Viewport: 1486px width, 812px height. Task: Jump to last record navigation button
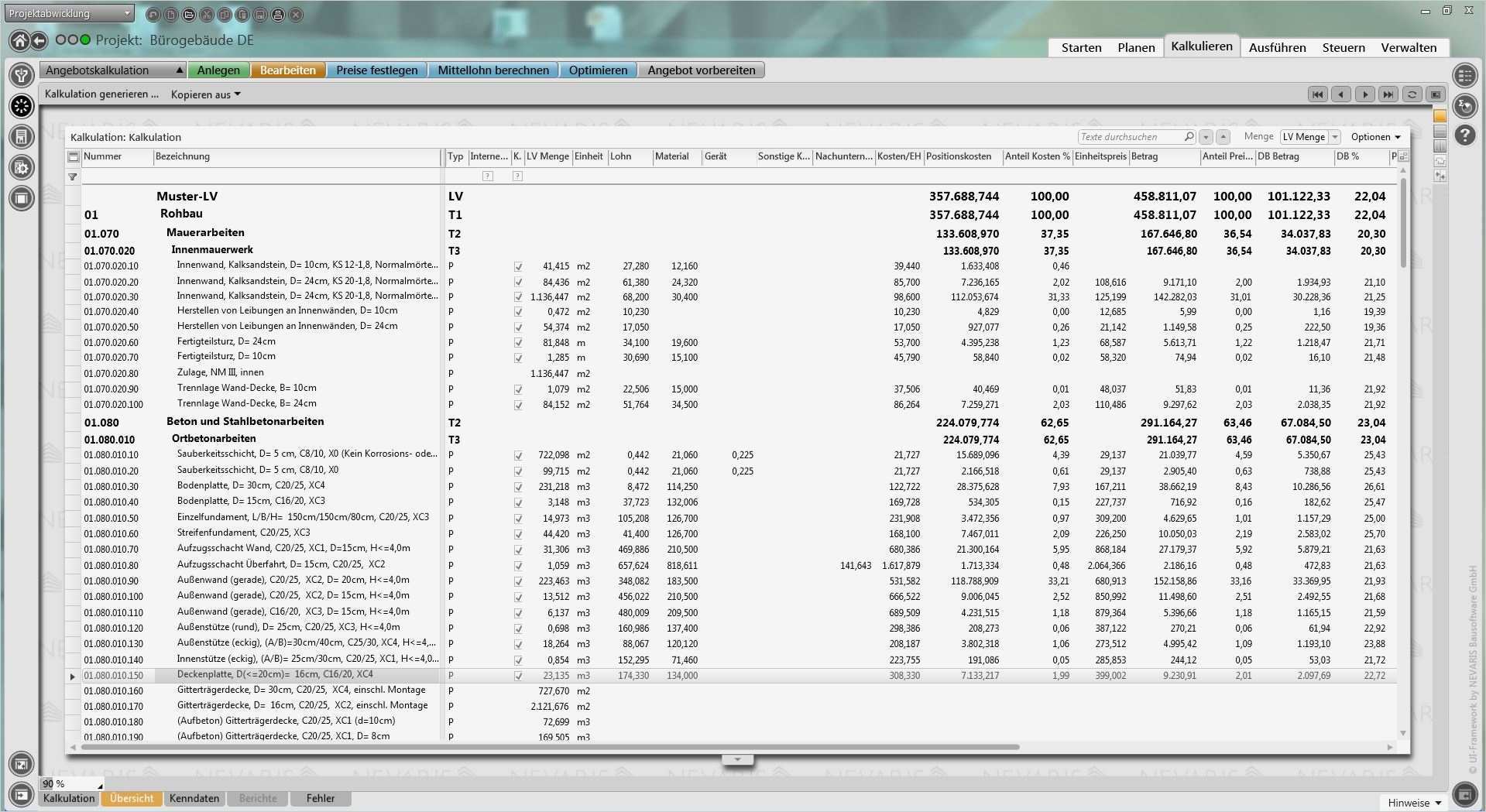(1388, 94)
